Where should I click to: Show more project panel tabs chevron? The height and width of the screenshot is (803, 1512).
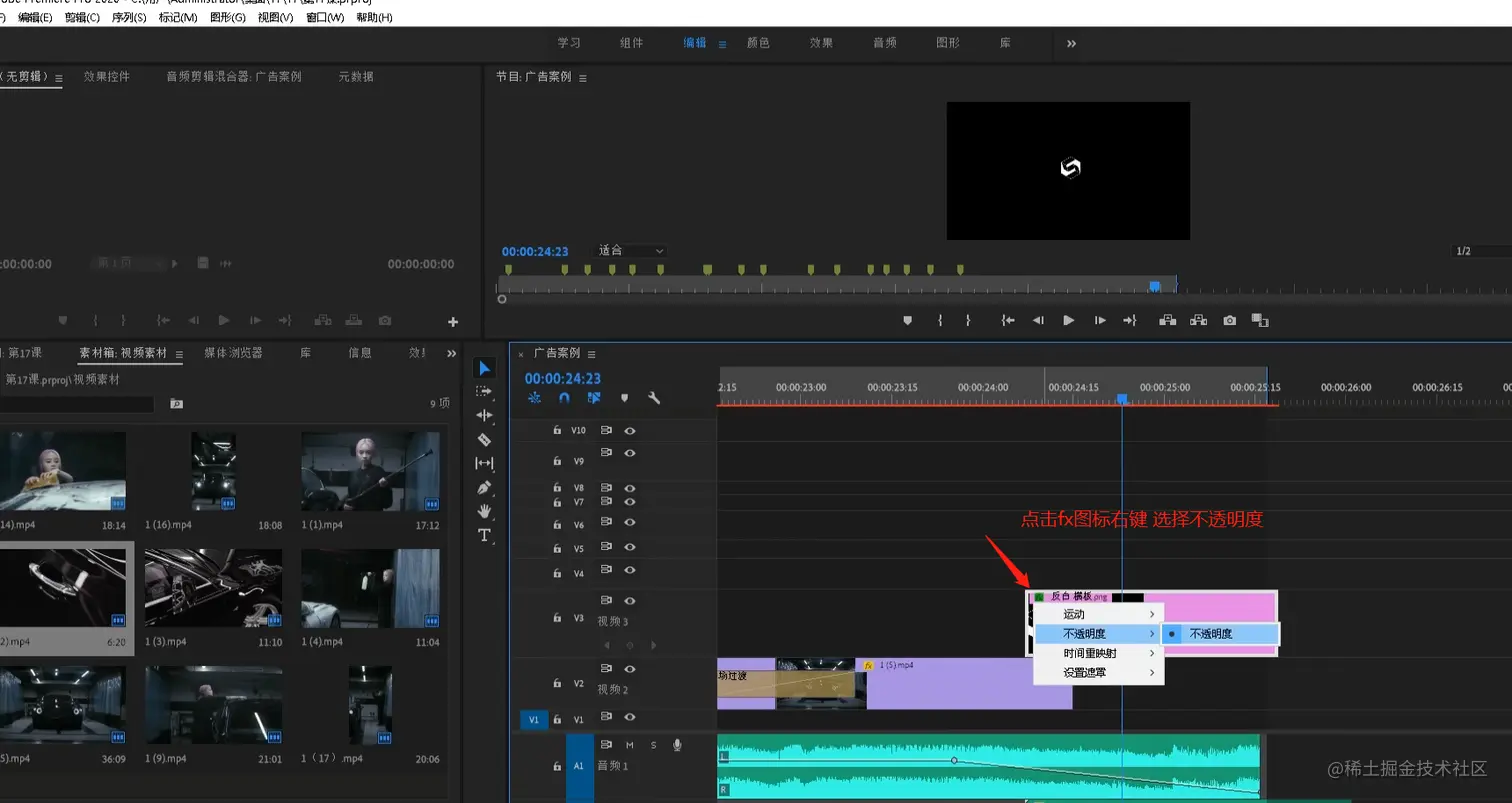click(451, 353)
